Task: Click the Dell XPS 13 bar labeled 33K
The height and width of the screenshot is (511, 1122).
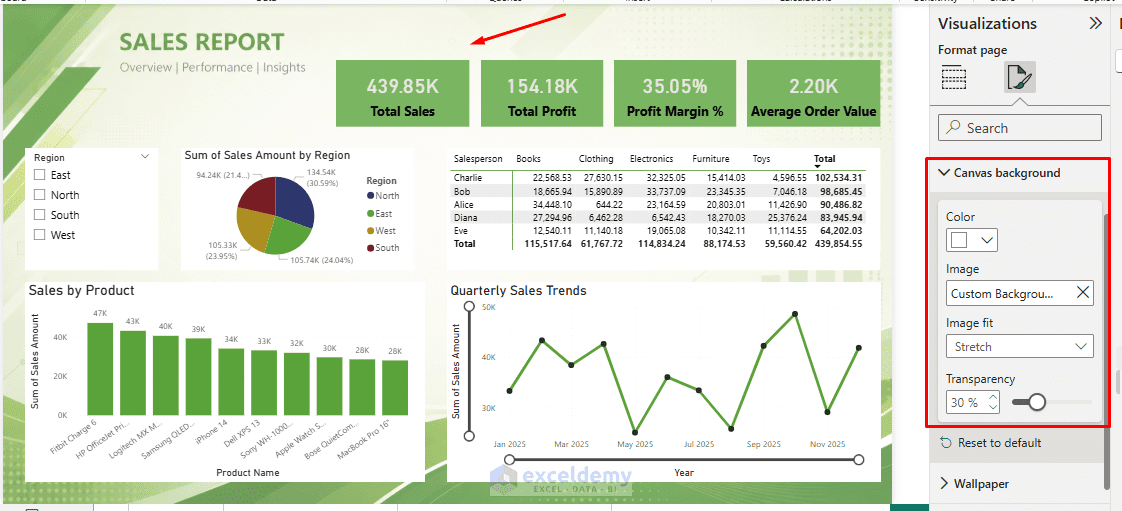Action: tap(264, 383)
